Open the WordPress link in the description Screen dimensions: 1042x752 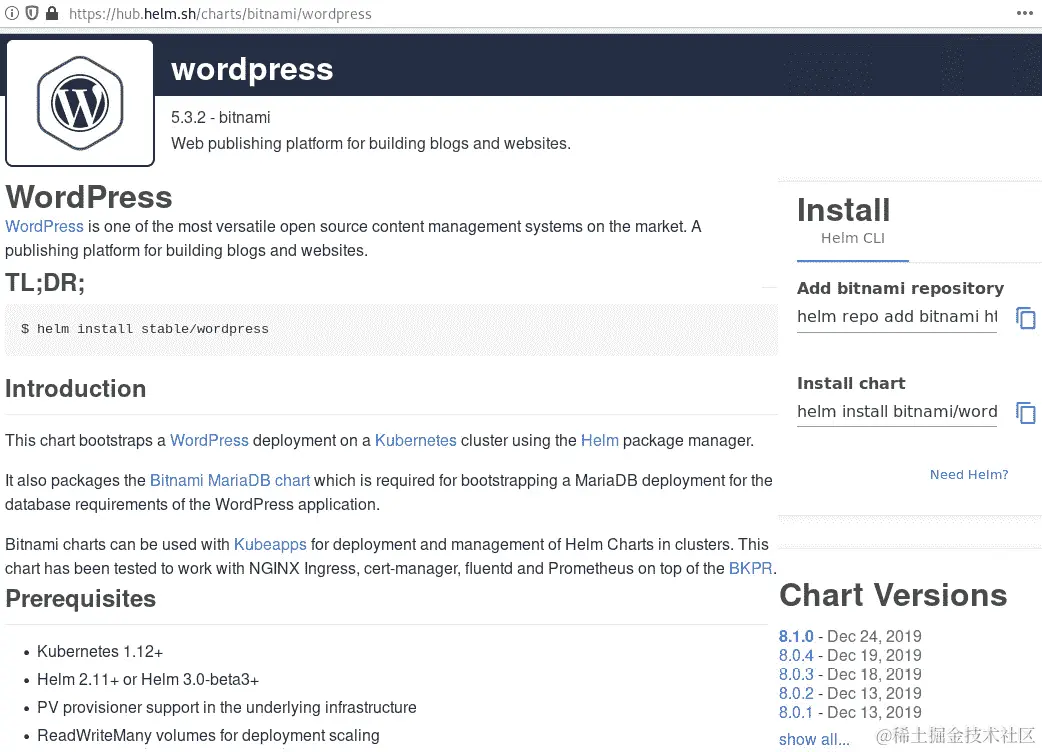pyautogui.click(x=44, y=226)
